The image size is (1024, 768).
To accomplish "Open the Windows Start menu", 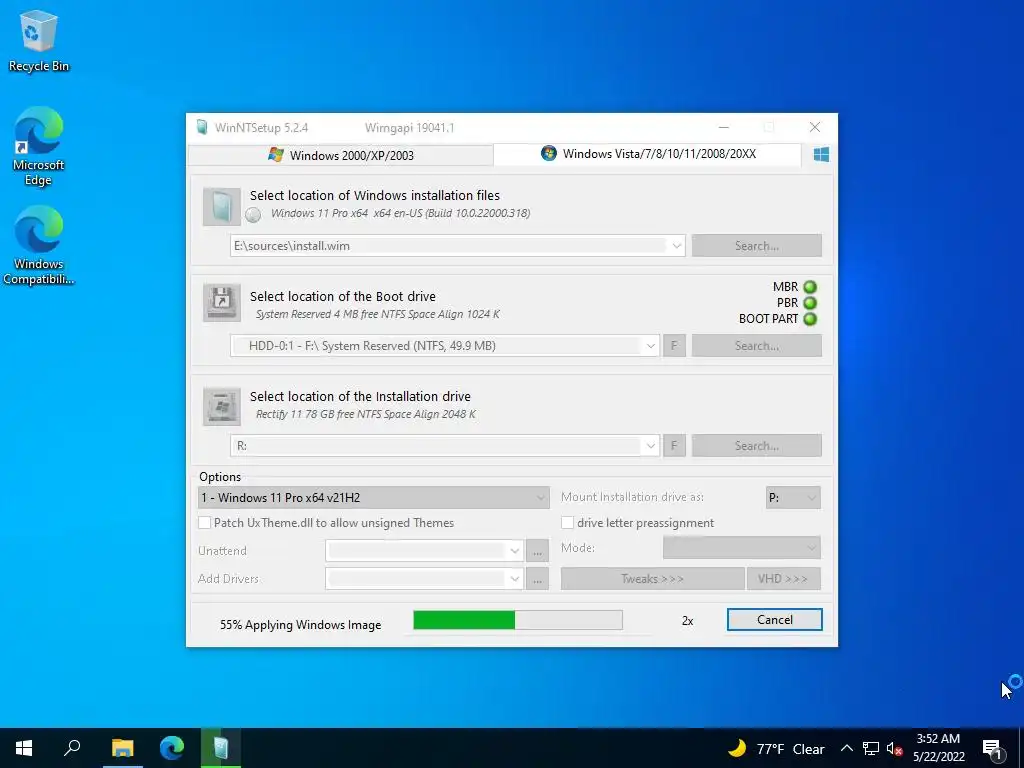I will (x=24, y=748).
